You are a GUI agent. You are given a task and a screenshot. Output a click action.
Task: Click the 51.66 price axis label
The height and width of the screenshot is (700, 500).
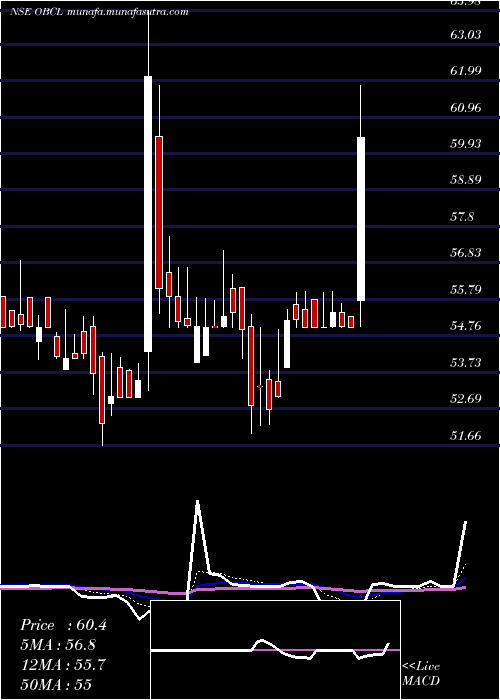(466, 435)
